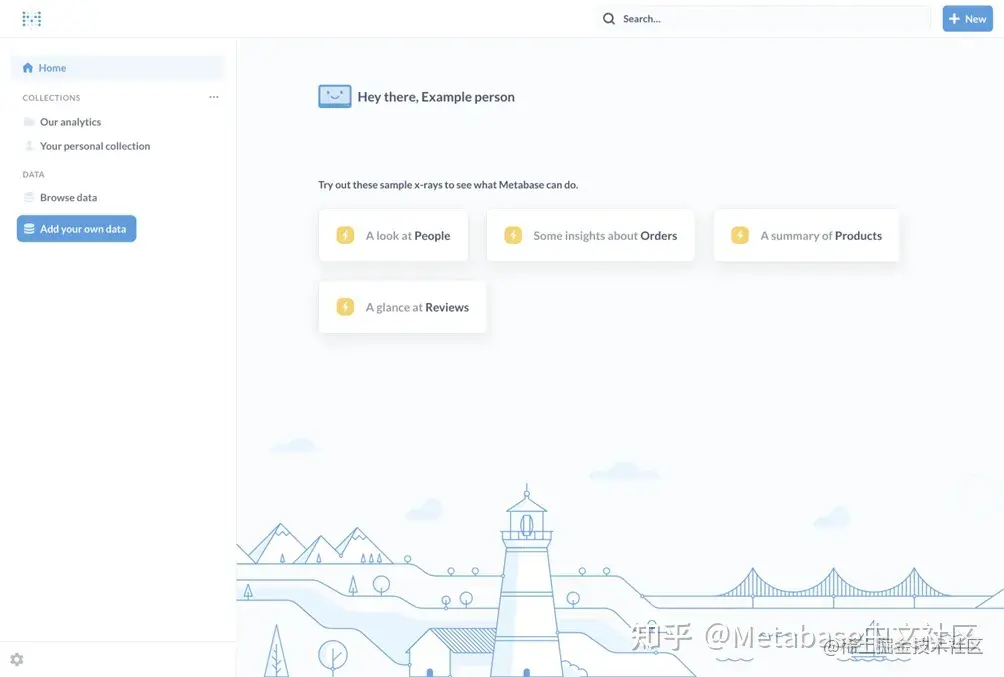Click database icon in Add your own data

point(29,229)
